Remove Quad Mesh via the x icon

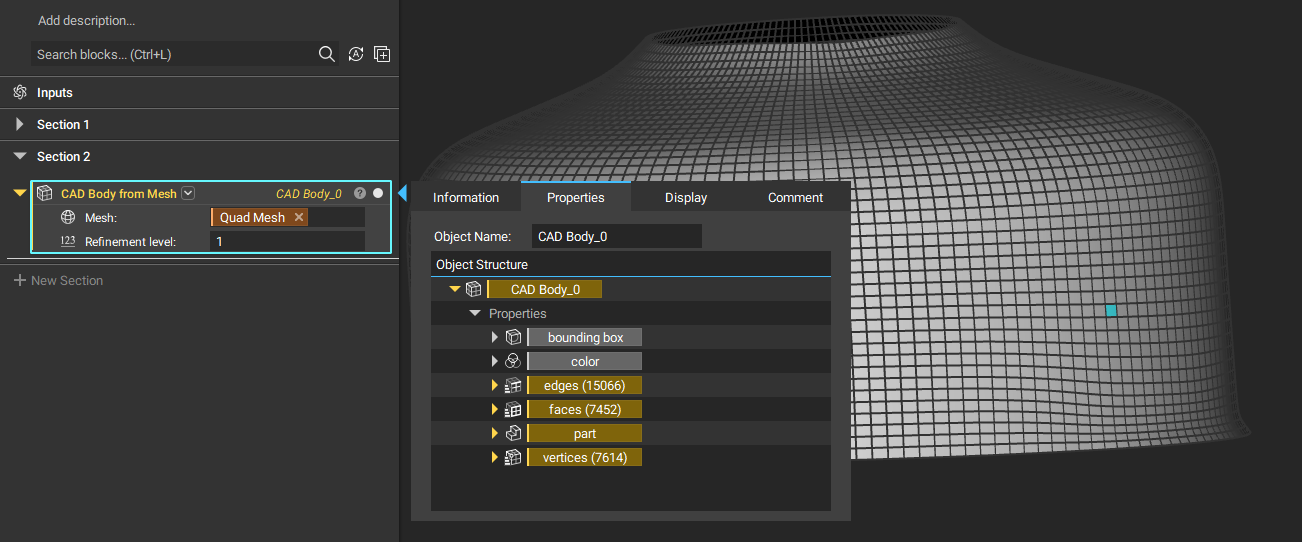click(x=299, y=217)
